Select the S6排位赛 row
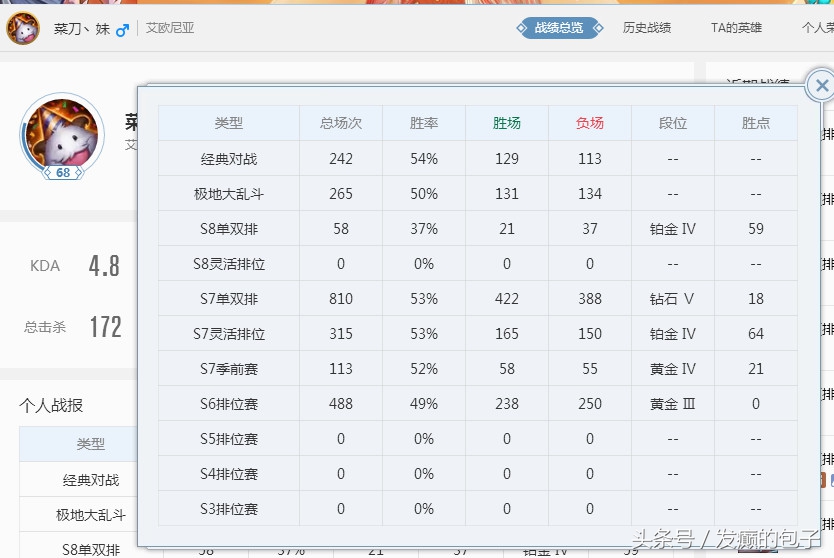The height and width of the screenshot is (558, 834). (x=478, y=404)
